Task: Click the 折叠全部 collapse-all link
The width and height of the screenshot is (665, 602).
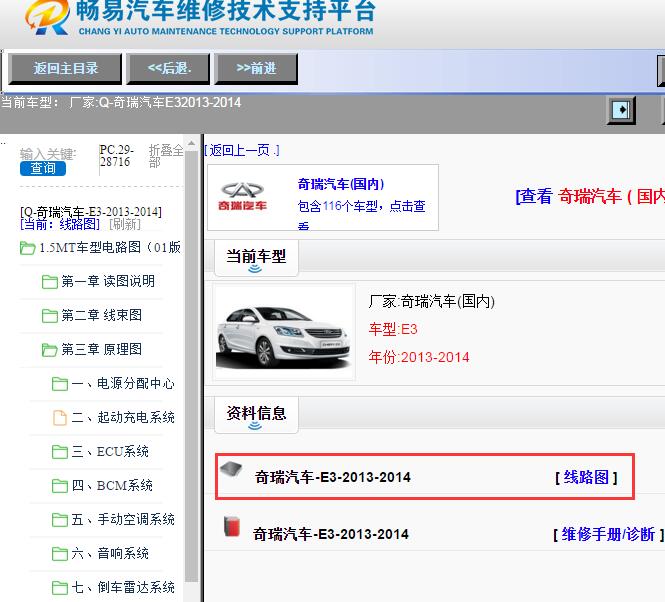Action: coord(166,156)
